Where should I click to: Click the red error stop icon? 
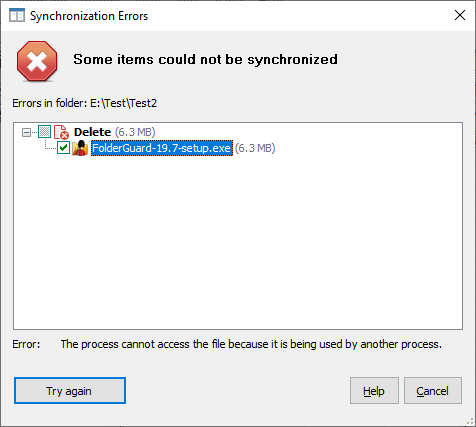37,61
